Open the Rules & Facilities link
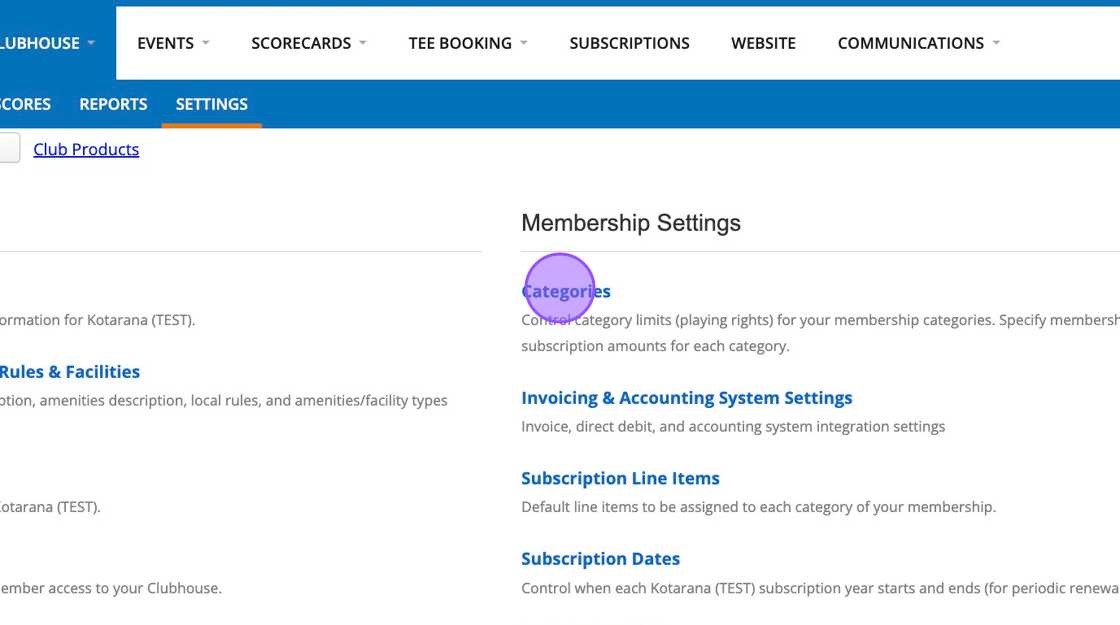The width and height of the screenshot is (1120, 625). (x=69, y=372)
